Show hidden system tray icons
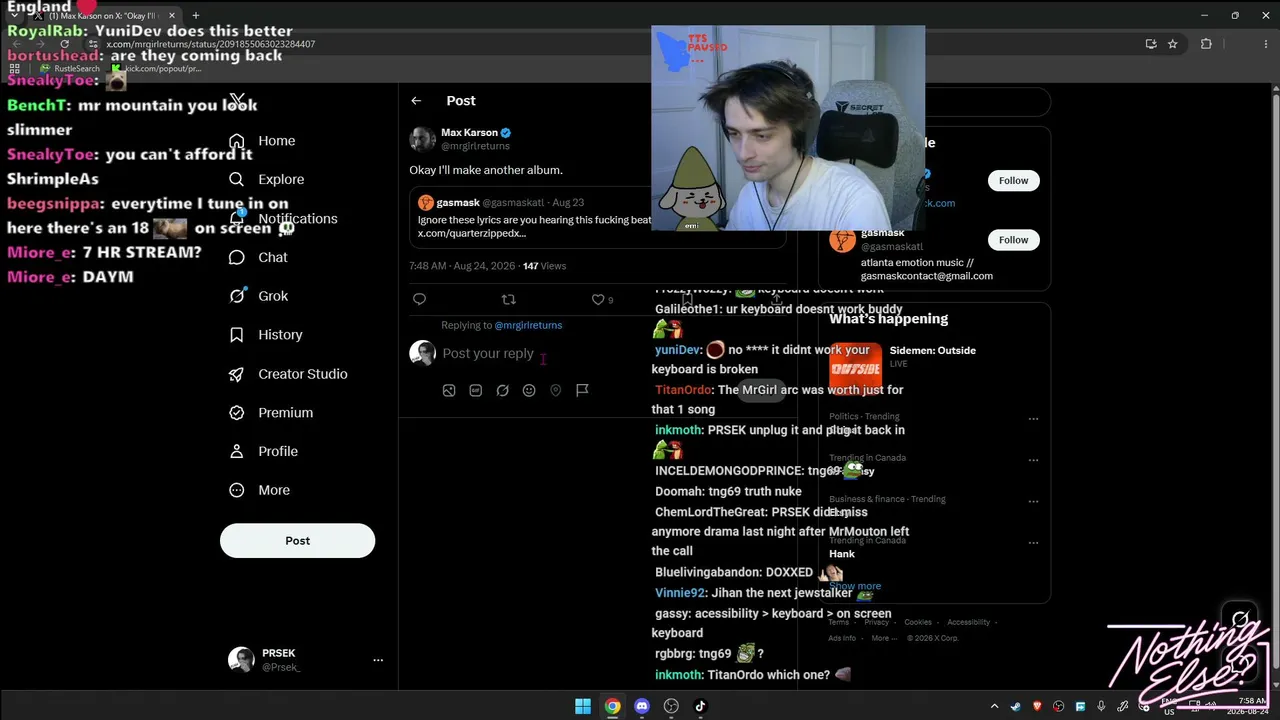The width and height of the screenshot is (1280, 720). tap(994, 707)
